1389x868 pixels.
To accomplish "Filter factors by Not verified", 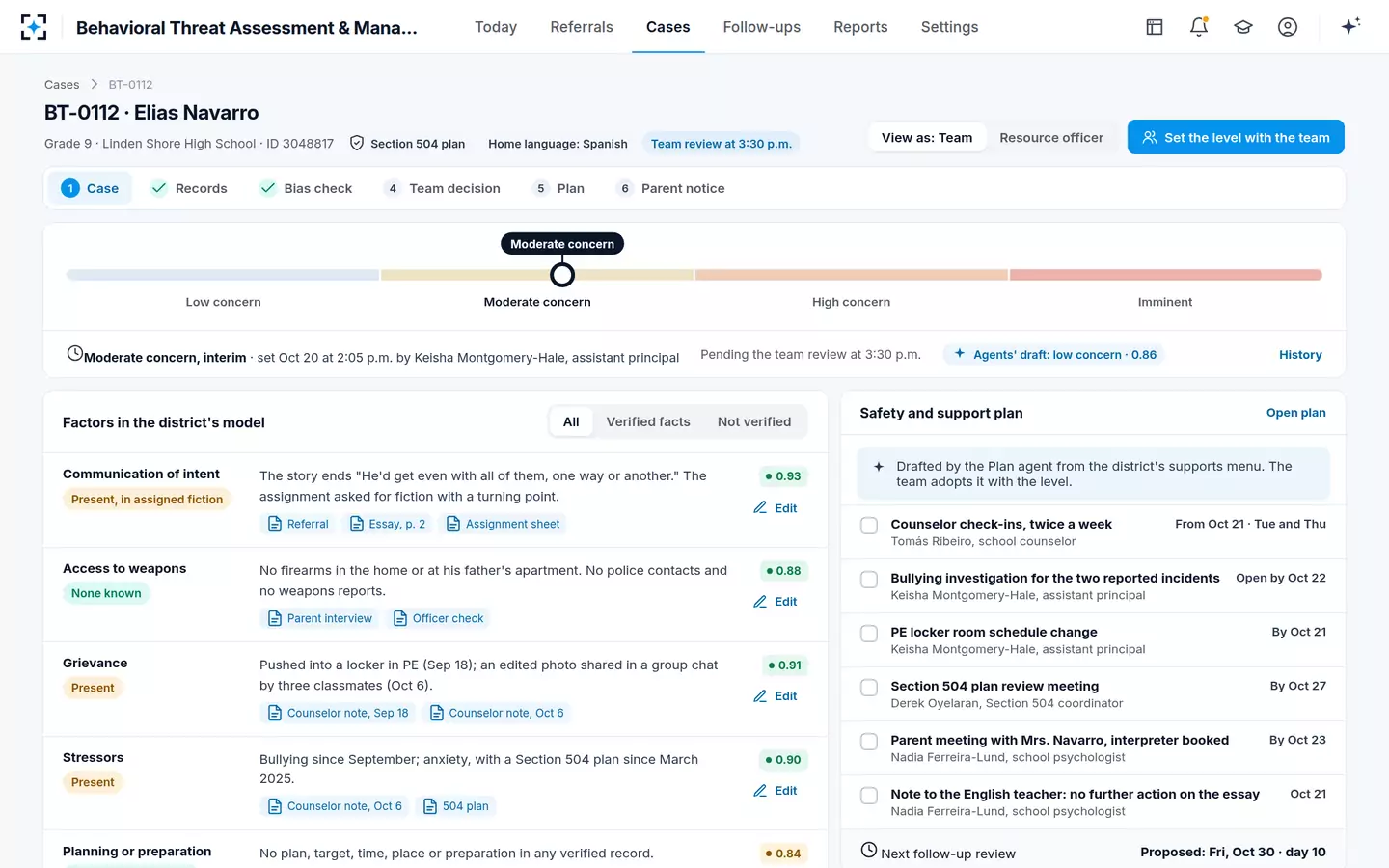I will pyautogui.click(x=754, y=422).
